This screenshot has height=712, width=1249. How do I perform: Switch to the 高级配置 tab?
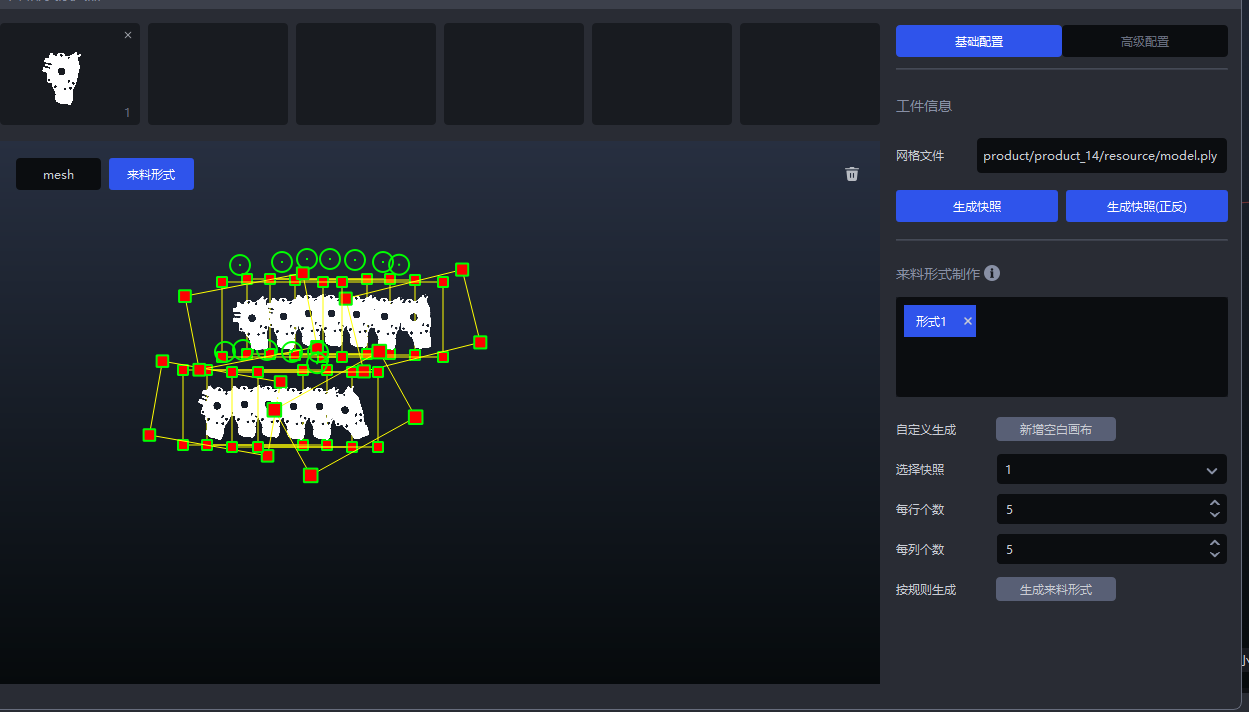pos(1144,41)
